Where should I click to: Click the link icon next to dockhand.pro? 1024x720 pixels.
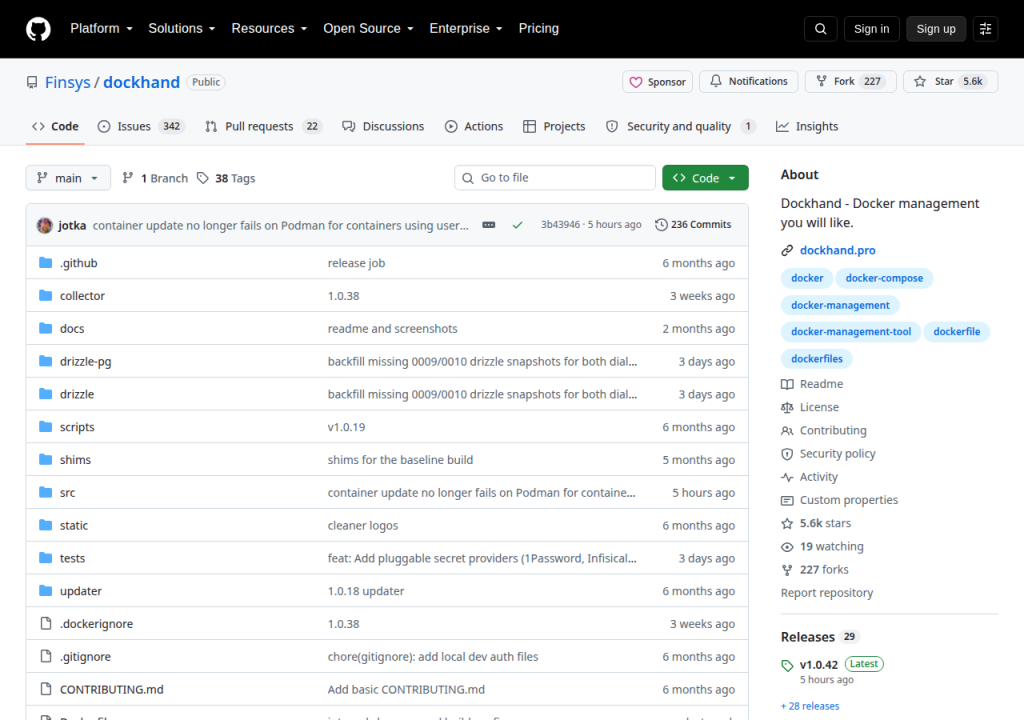click(x=787, y=250)
